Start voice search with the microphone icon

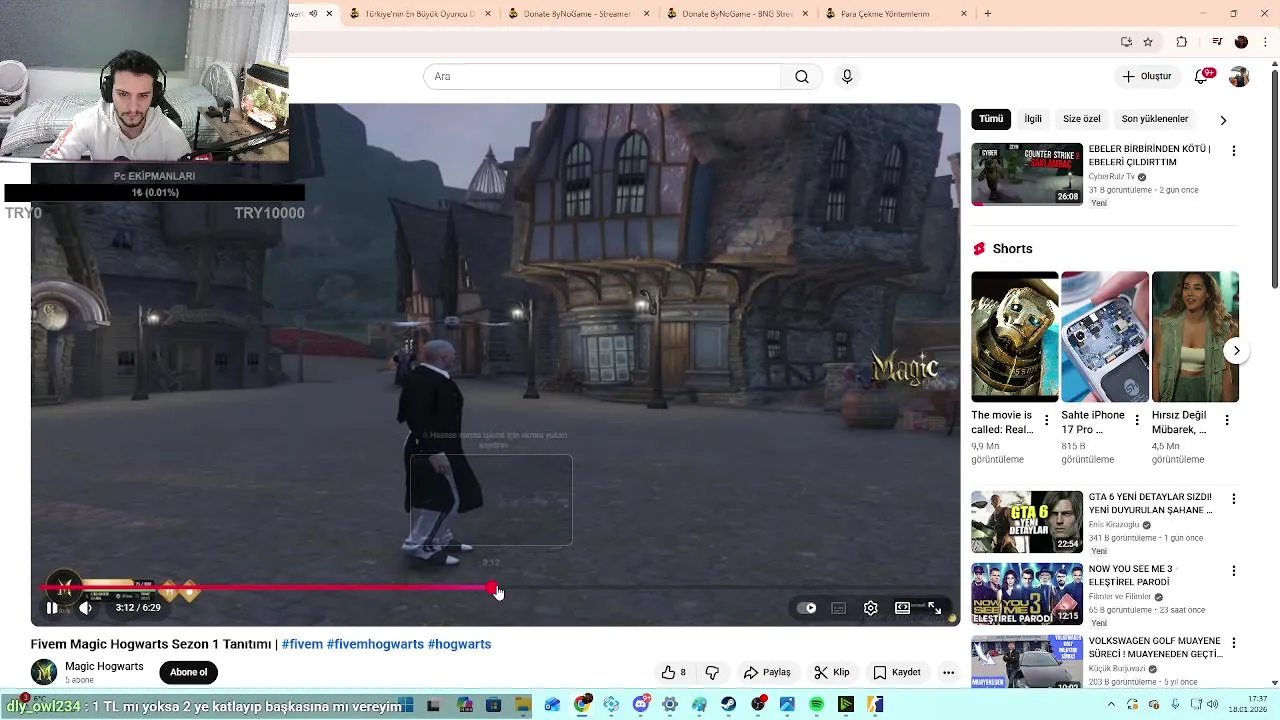(x=847, y=76)
